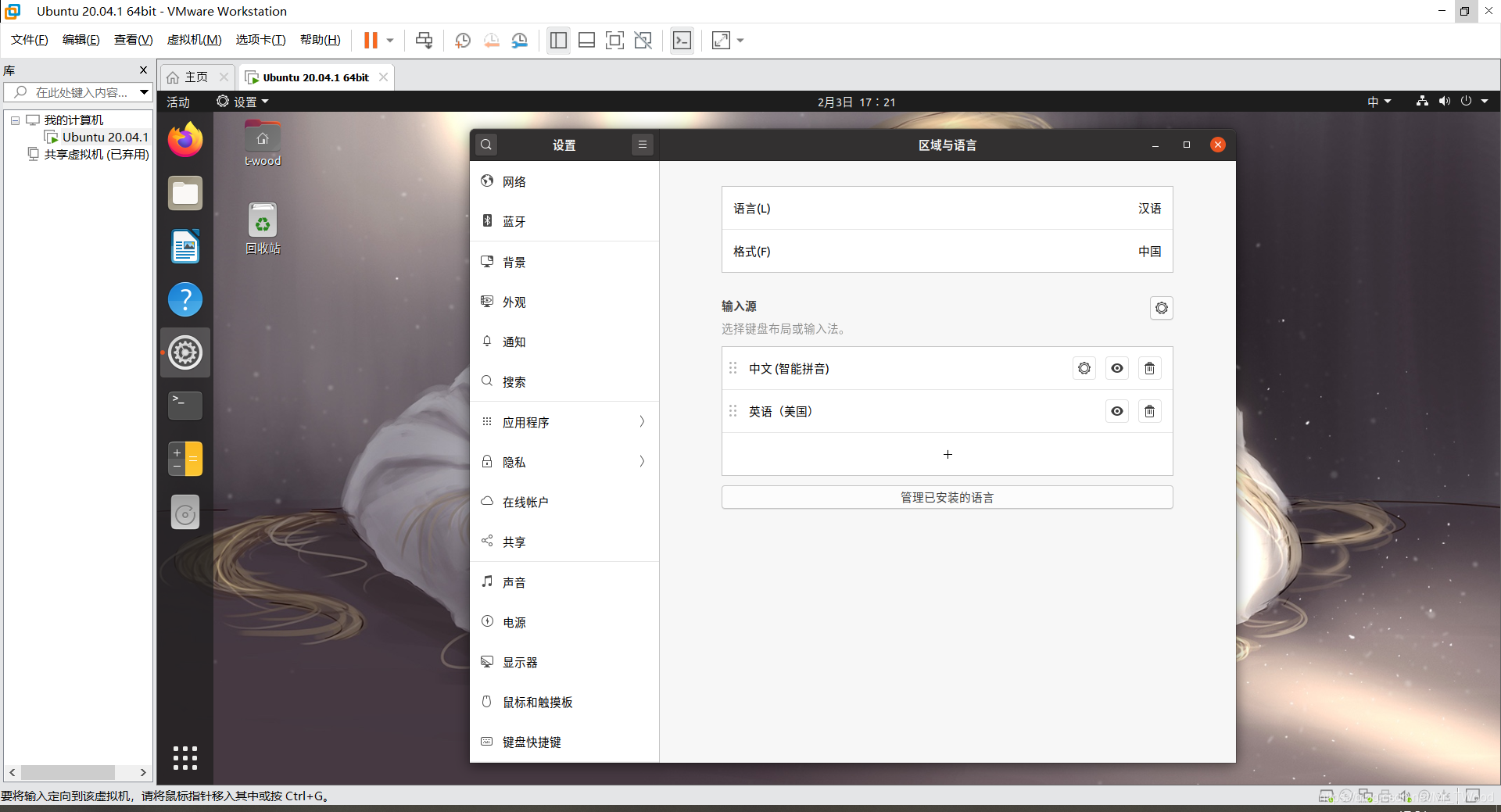Open preferences for 中文 (智能拼音)
This screenshot has width=1501, height=812.
[1084, 368]
